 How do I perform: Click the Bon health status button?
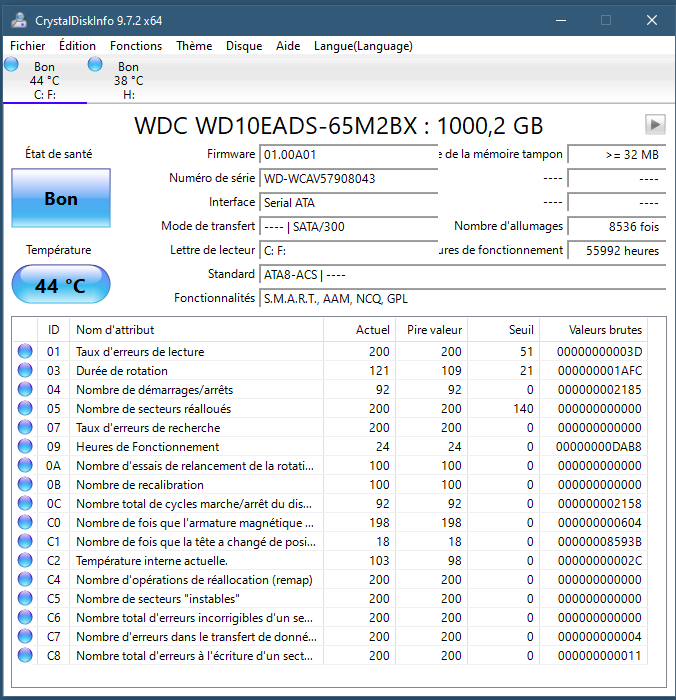click(x=61, y=198)
